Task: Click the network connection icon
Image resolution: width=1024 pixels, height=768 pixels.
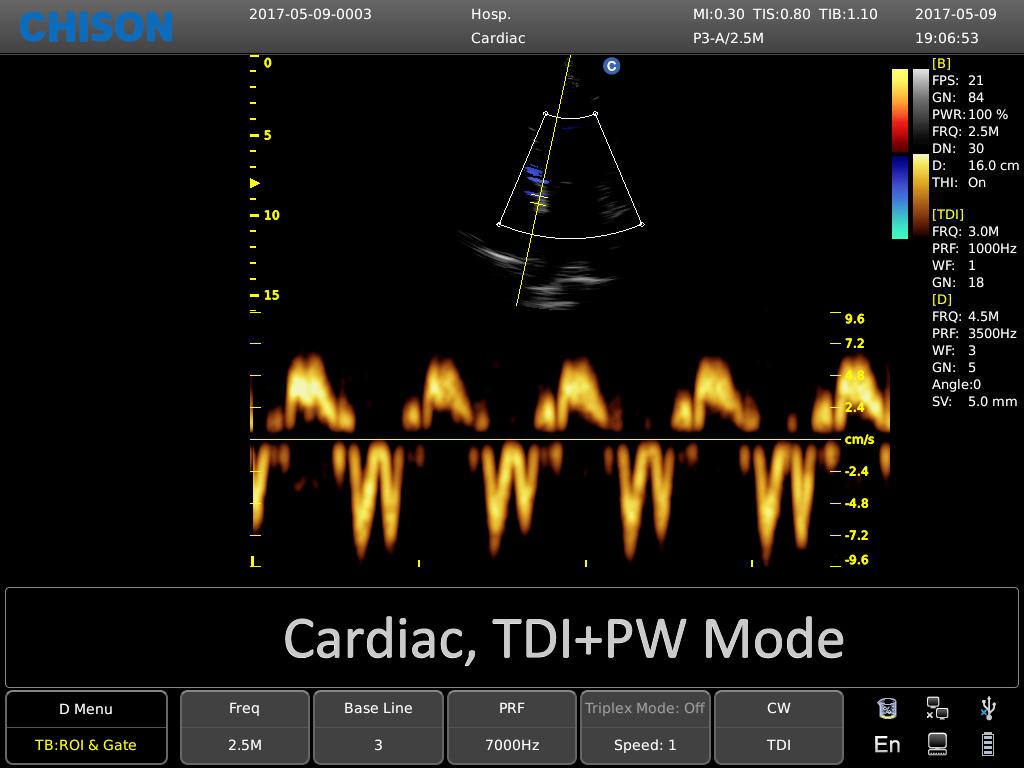Action: (937, 708)
